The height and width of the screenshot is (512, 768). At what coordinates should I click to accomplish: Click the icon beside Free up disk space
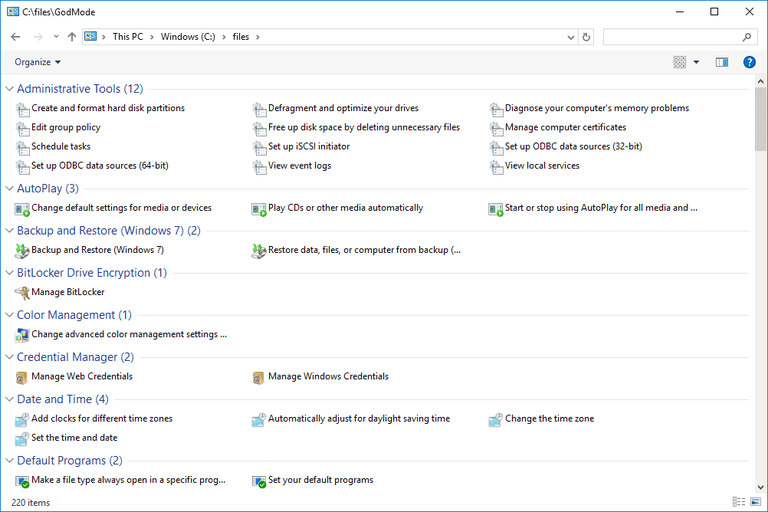coord(259,128)
